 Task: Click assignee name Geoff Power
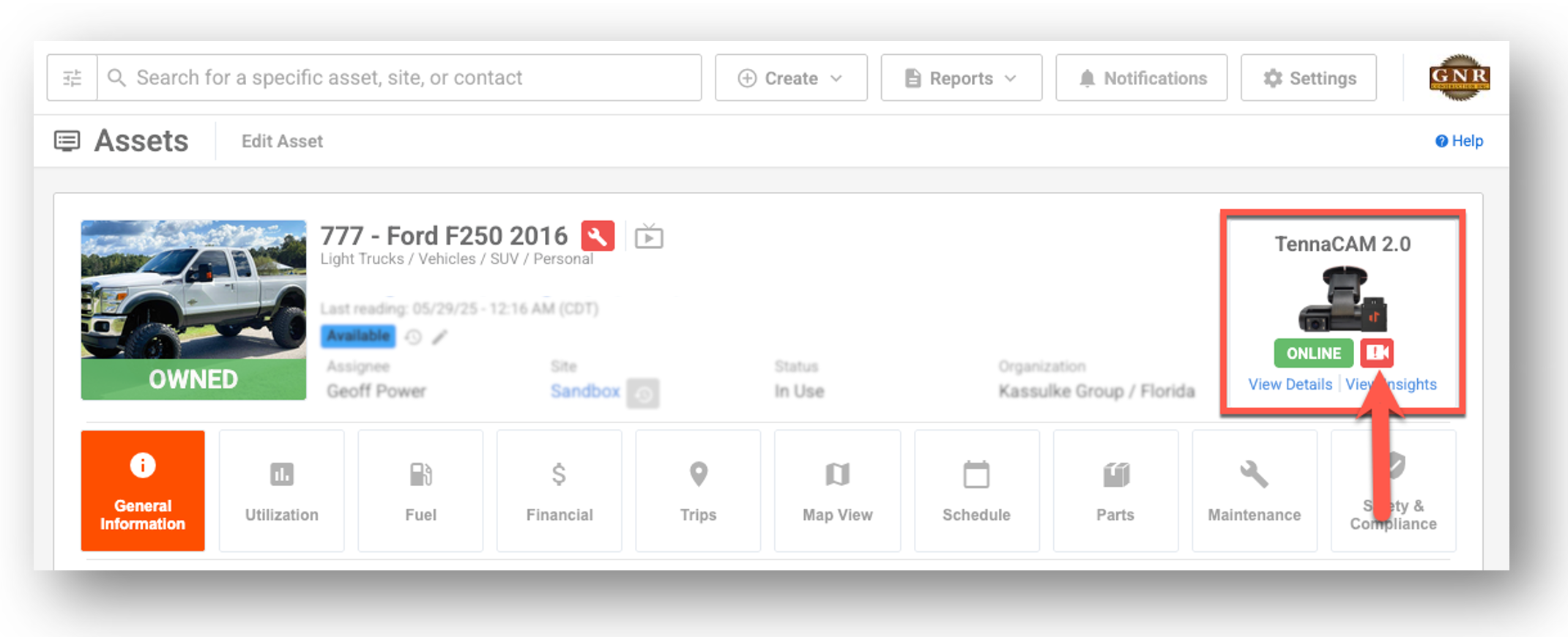pyautogui.click(x=376, y=391)
